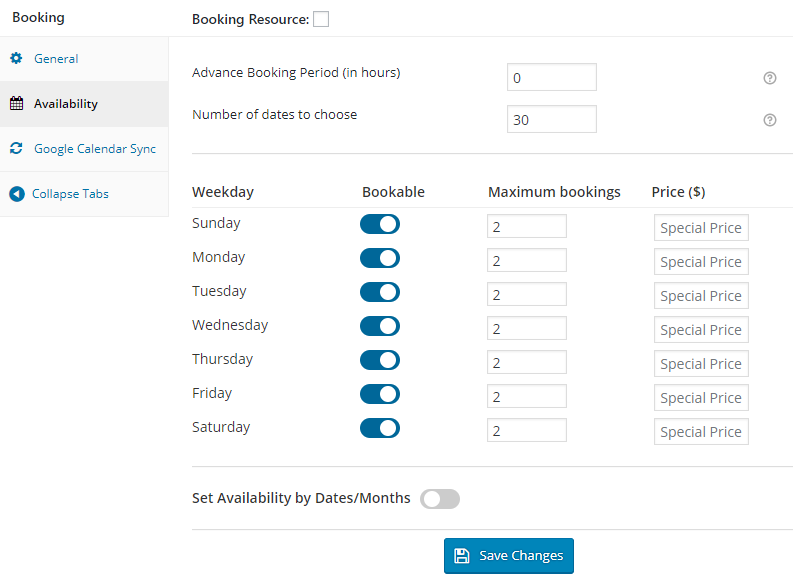Screen dimensions: 793x584
Task: Click Monday's Maximum bookings field
Action: [x=526, y=261]
